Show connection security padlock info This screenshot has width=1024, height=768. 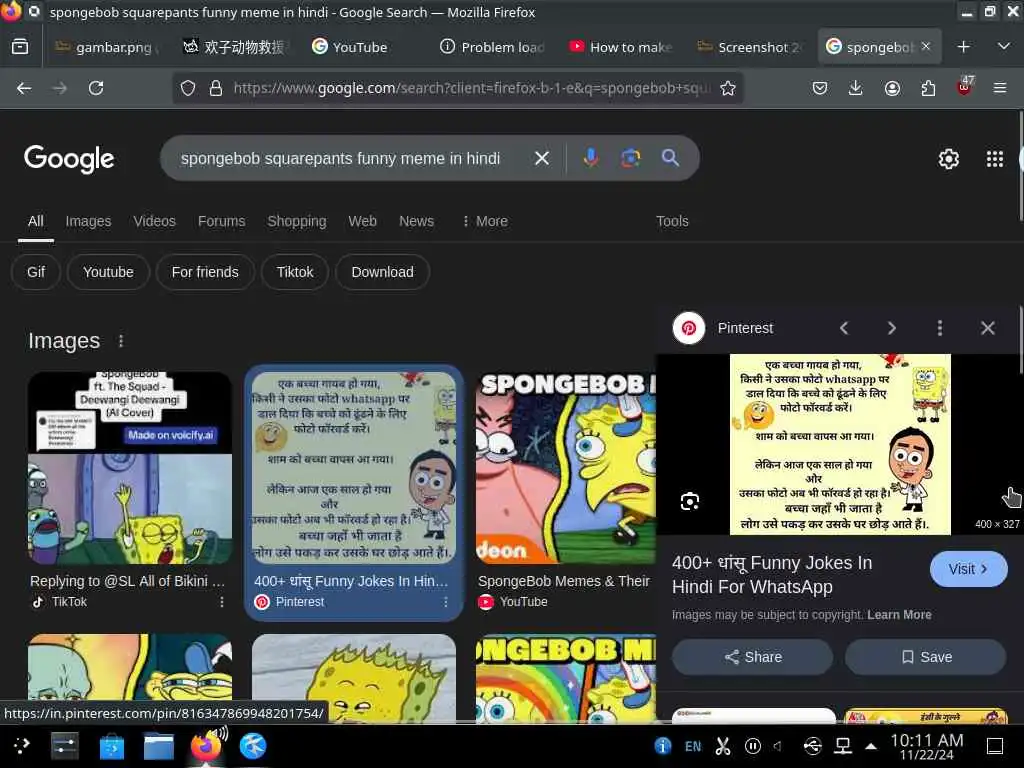click(216, 88)
